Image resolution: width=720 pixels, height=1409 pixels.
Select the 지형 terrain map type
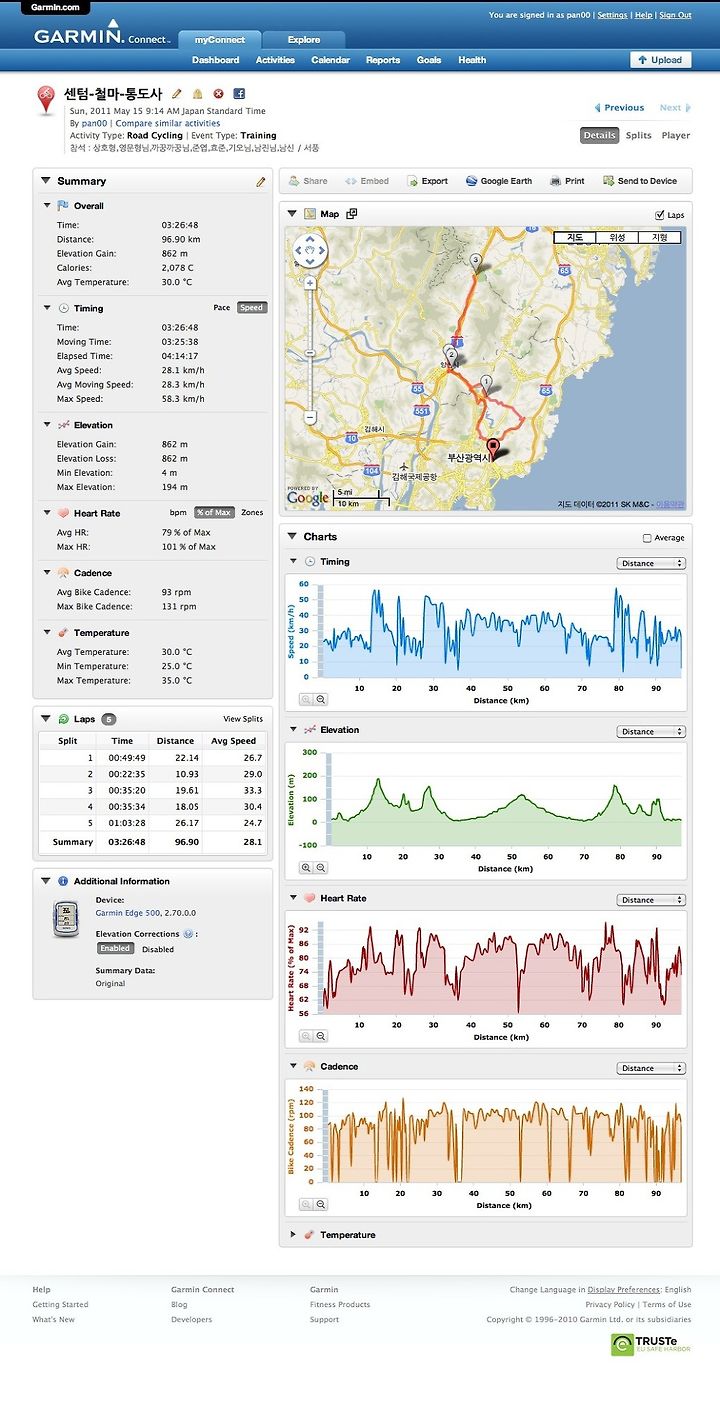pyautogui.click(x=659, y=237)
